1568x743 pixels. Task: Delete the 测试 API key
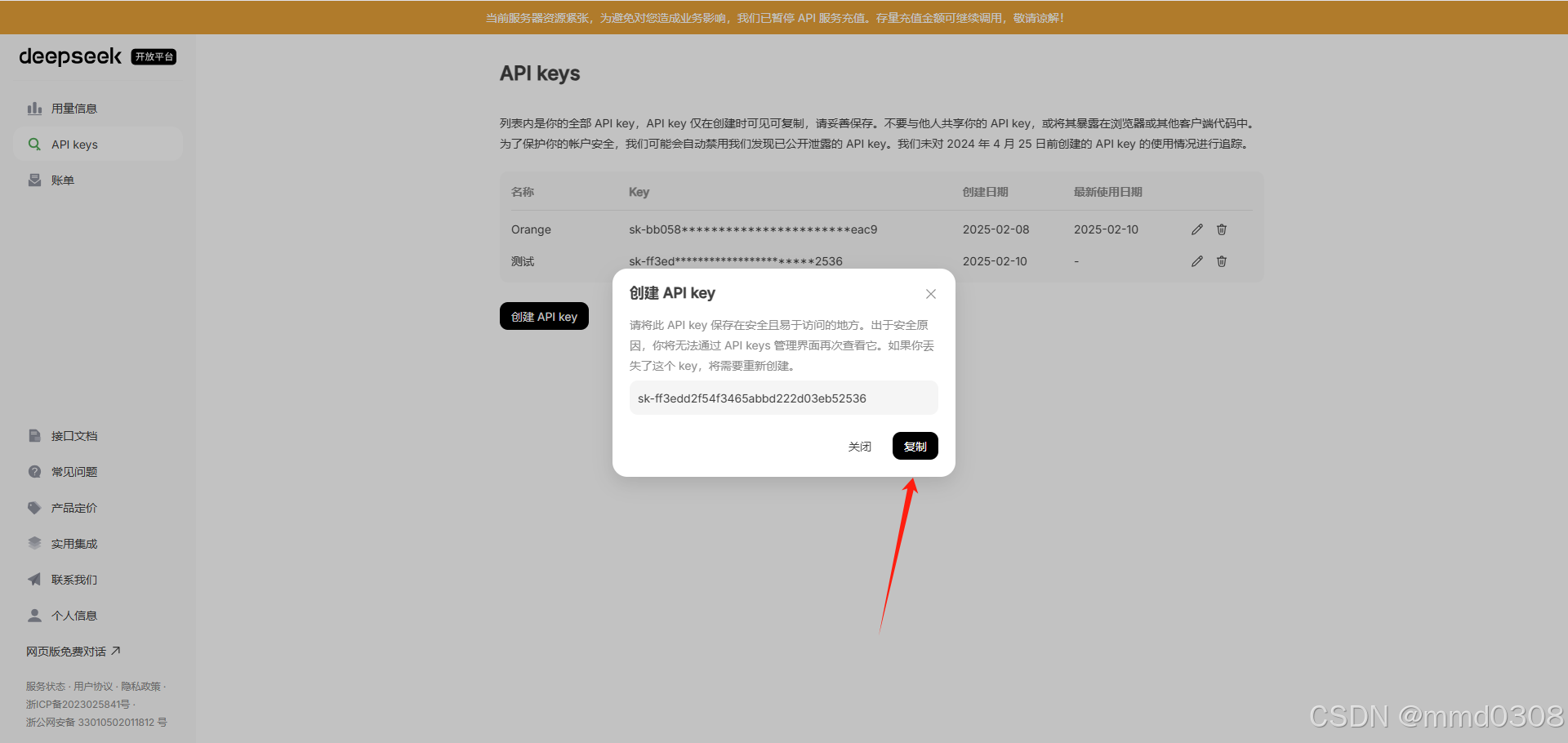1222,261
